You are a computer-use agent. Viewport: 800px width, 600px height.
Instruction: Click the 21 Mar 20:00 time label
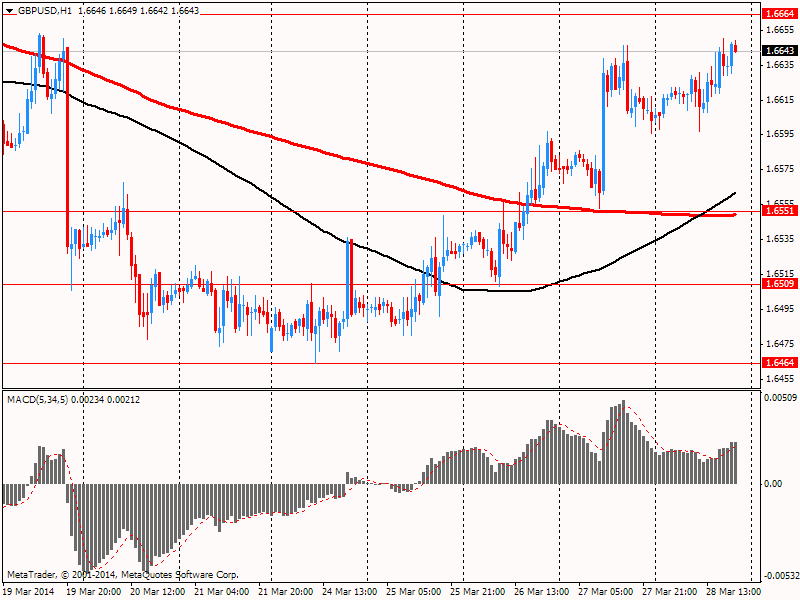pyautogui.click(x=286, y=592)
